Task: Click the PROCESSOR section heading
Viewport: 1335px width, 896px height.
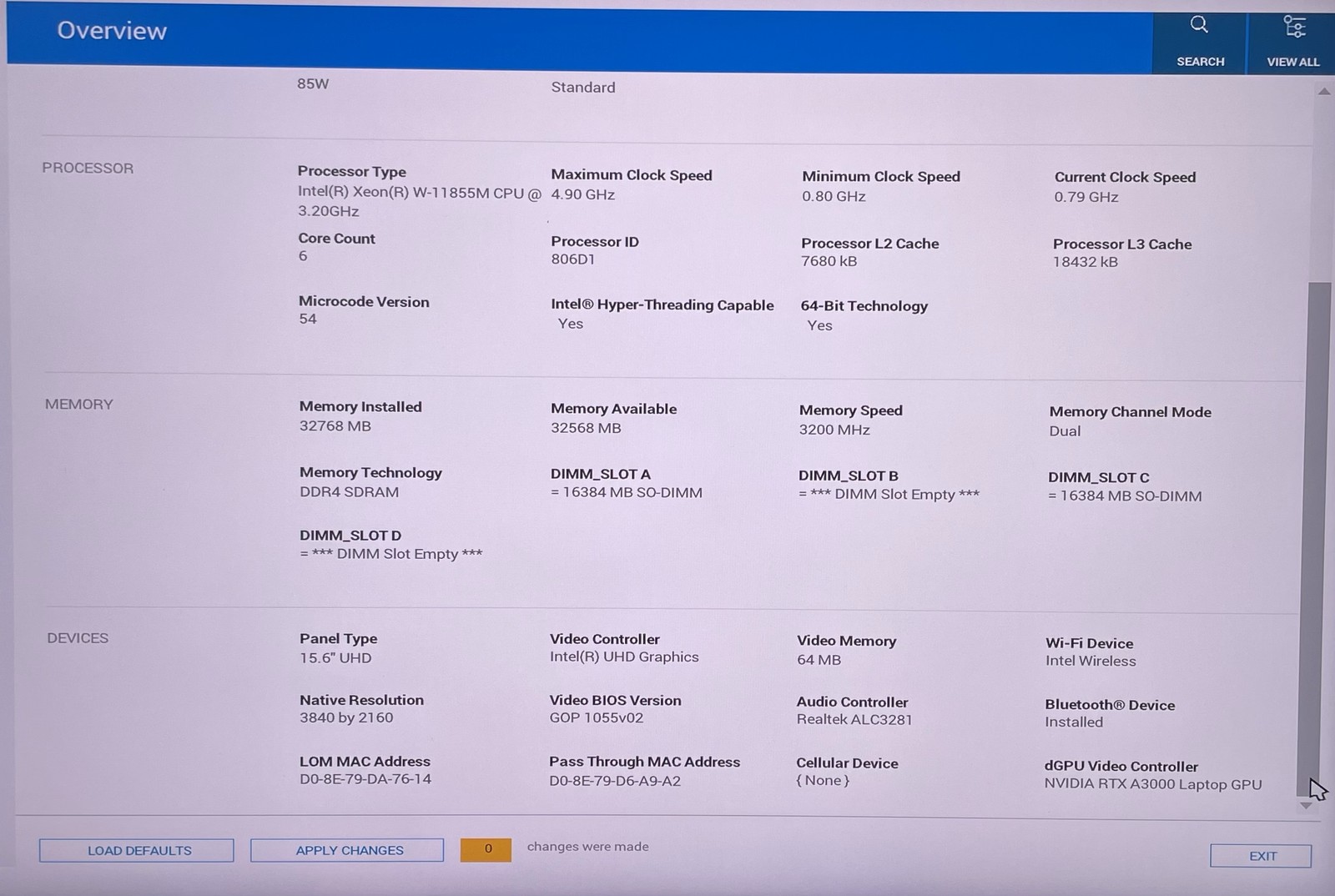Action: click(x=88, y=168)
